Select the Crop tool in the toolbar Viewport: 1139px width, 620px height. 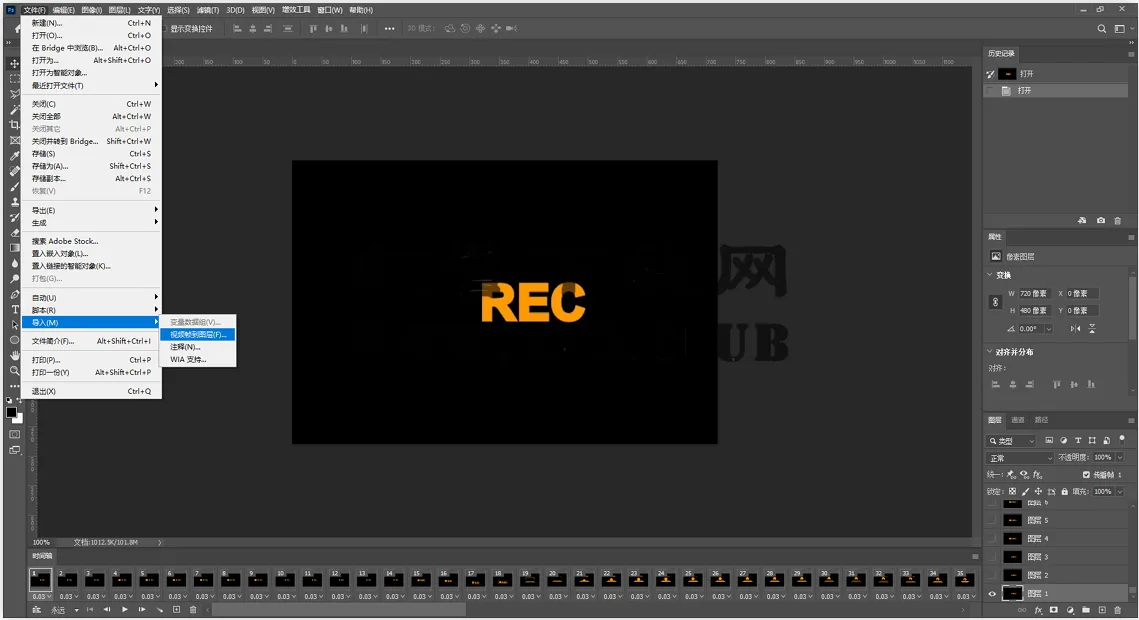(x=14, y=124)
